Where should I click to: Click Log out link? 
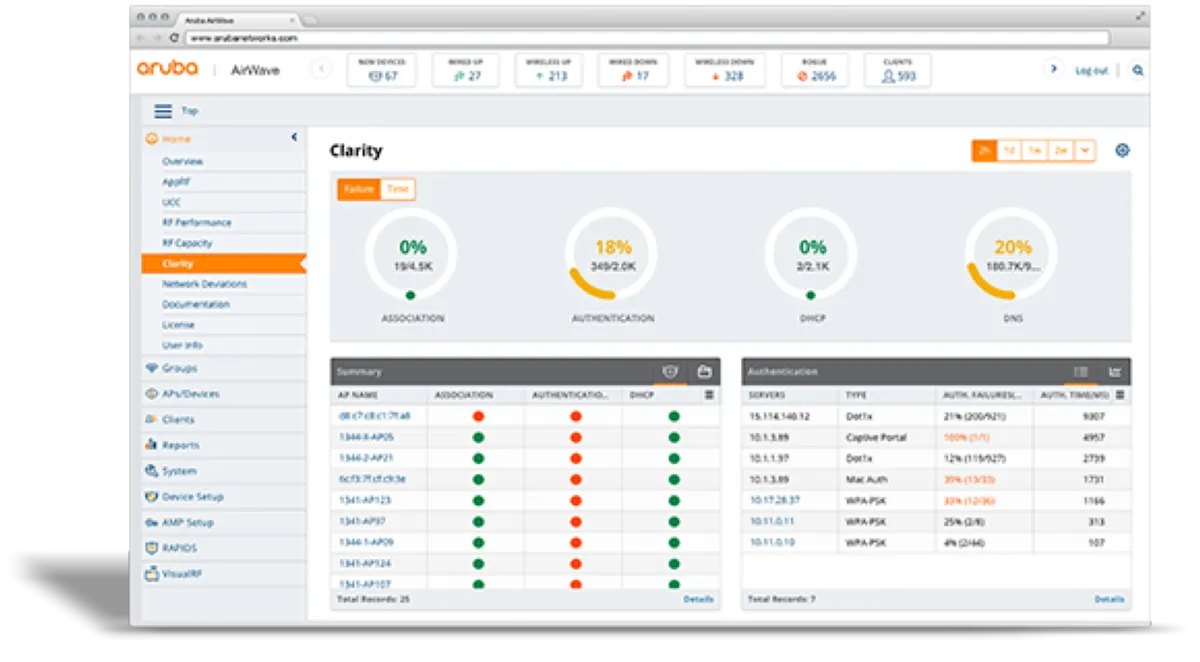pos(1091,70)
